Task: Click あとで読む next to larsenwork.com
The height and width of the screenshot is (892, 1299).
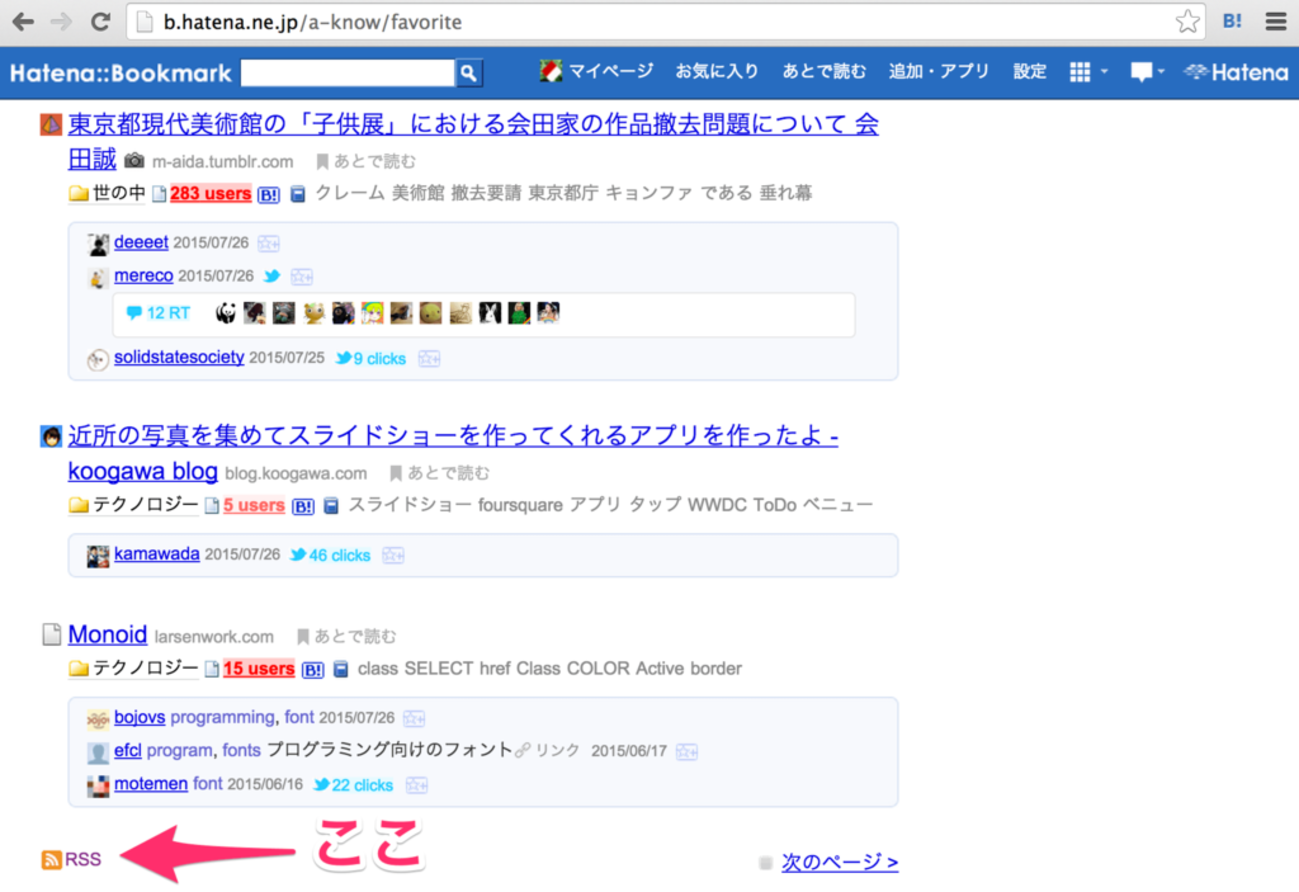Action: click(346, 636)
